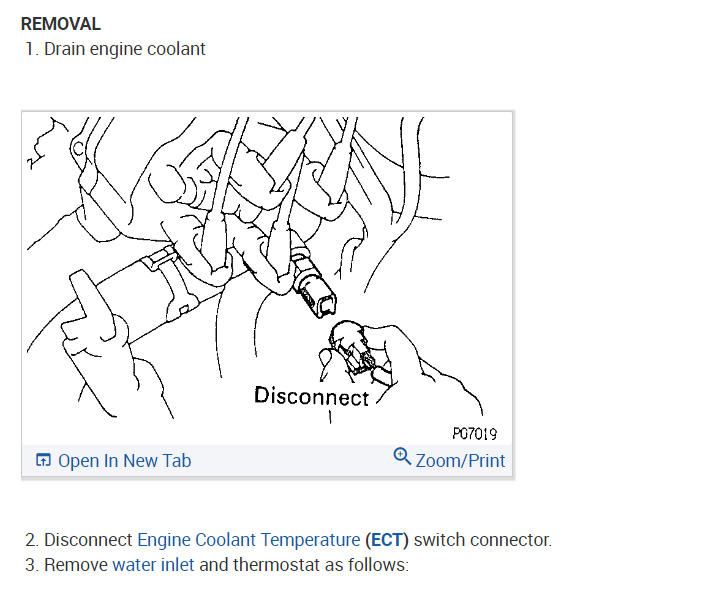This screenshot has height=604, width=726.
Task: Follow the Engine Coolant Temperature link
Action: coord(248,540)
